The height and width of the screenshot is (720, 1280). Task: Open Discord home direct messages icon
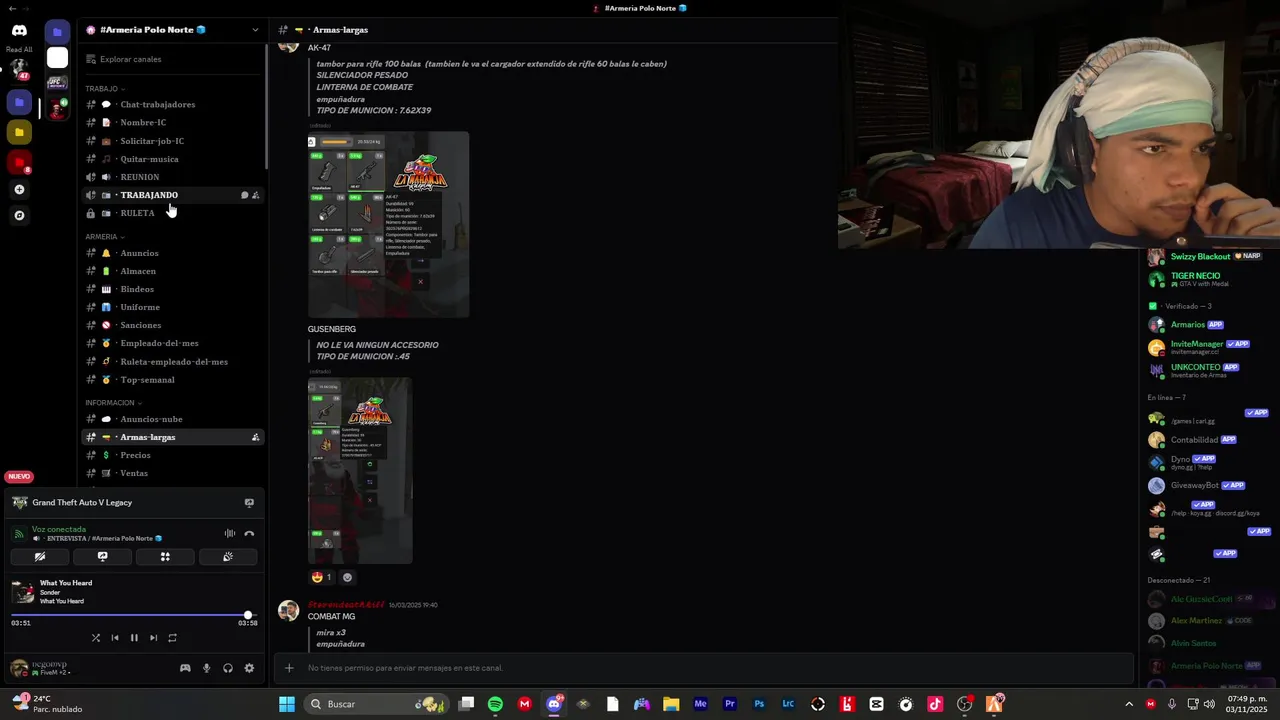19,30
